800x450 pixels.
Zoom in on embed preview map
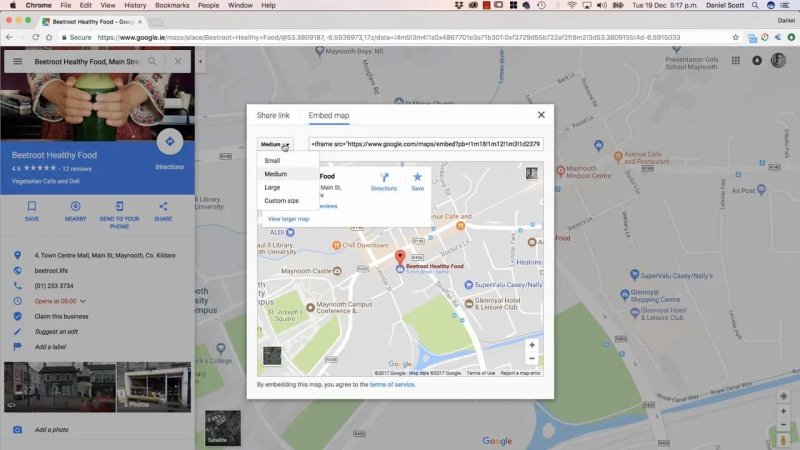pyautogui.click(x=532, y=345)
